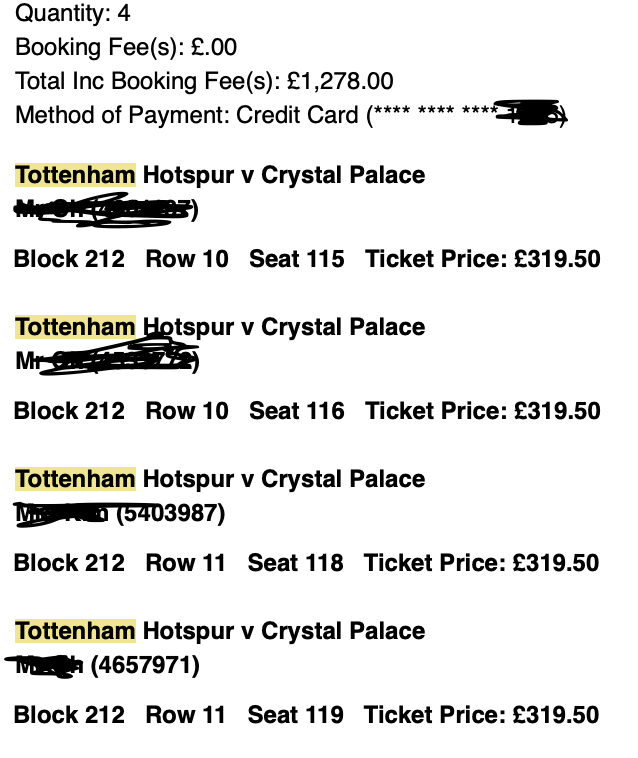Click the total amount £1,278.00

click(x=340, y=81)
